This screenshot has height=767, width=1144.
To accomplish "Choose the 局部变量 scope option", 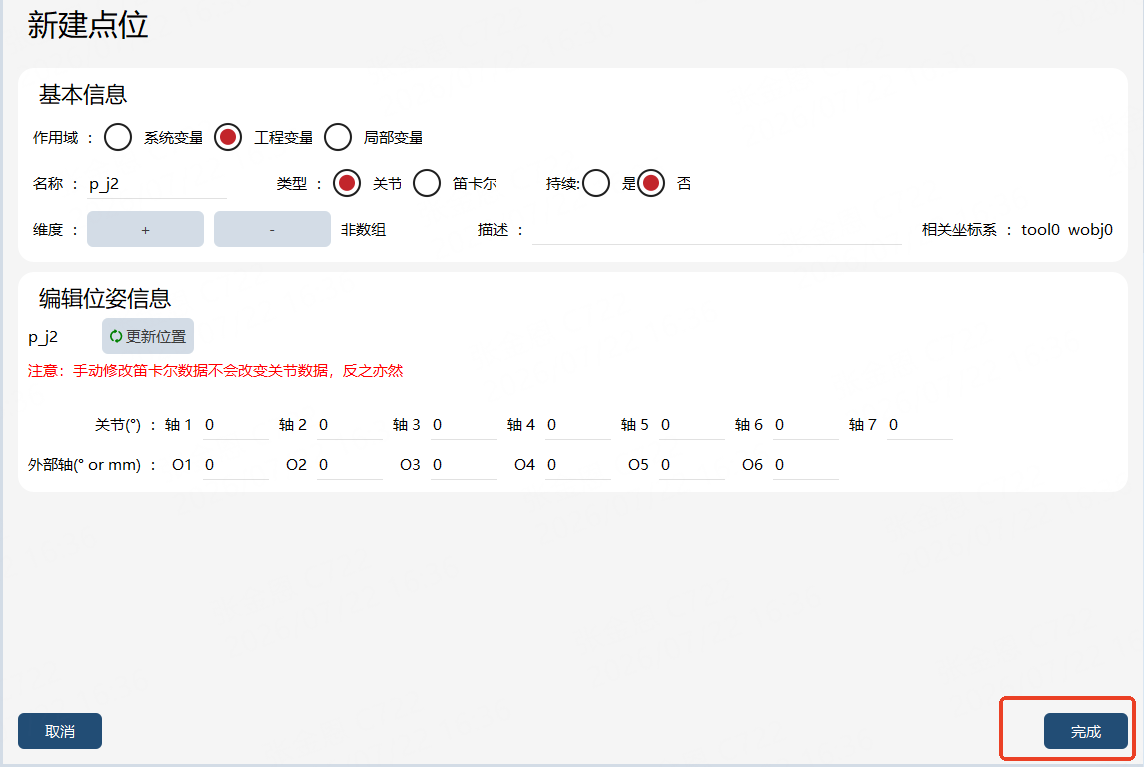I will coord(338,137).
